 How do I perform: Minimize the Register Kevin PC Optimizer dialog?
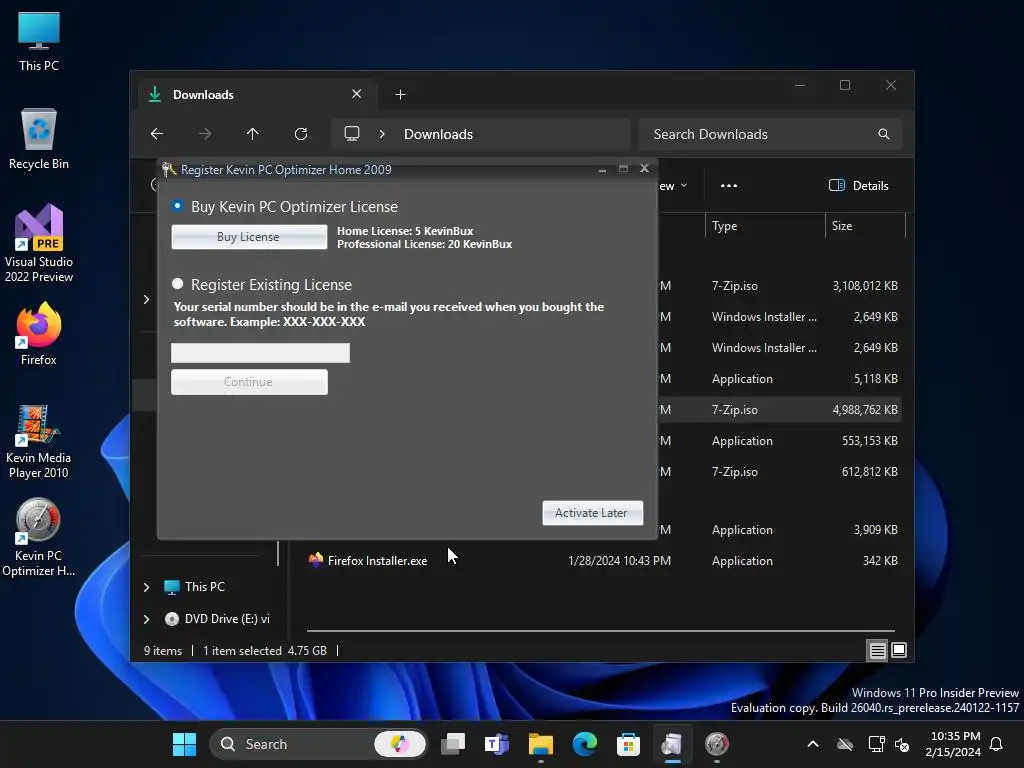click(x=602, y=169)
